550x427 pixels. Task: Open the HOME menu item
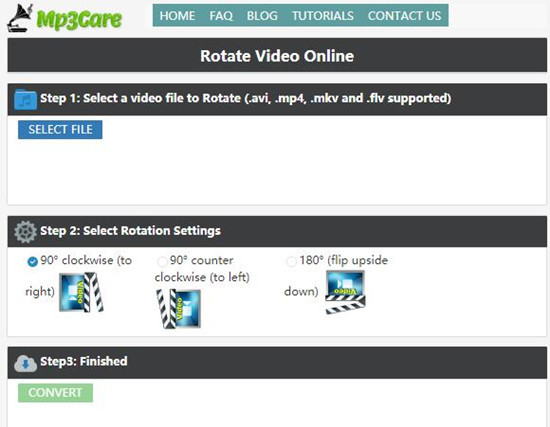177,16
